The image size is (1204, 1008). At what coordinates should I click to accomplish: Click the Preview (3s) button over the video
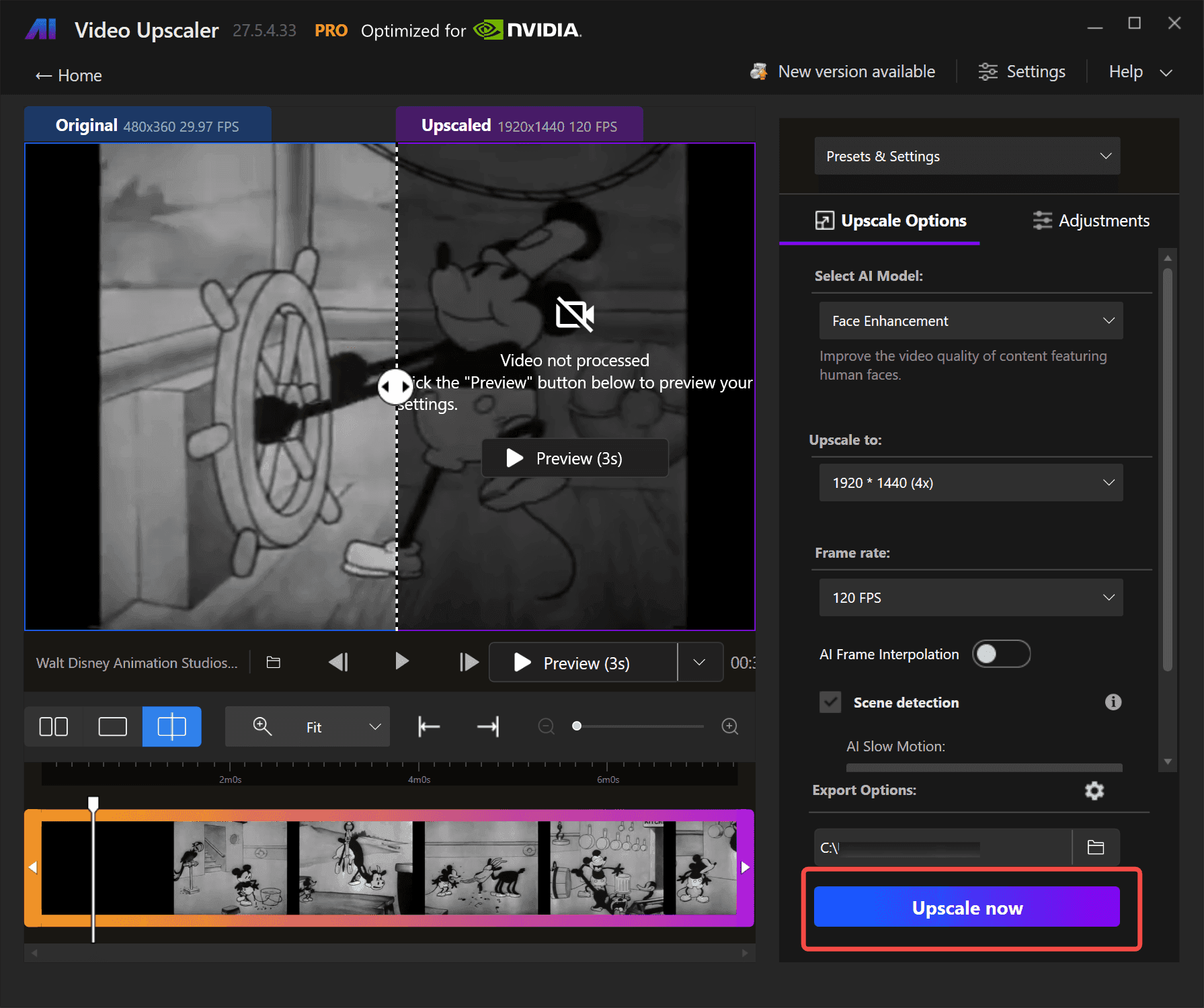tap(575, 458)
